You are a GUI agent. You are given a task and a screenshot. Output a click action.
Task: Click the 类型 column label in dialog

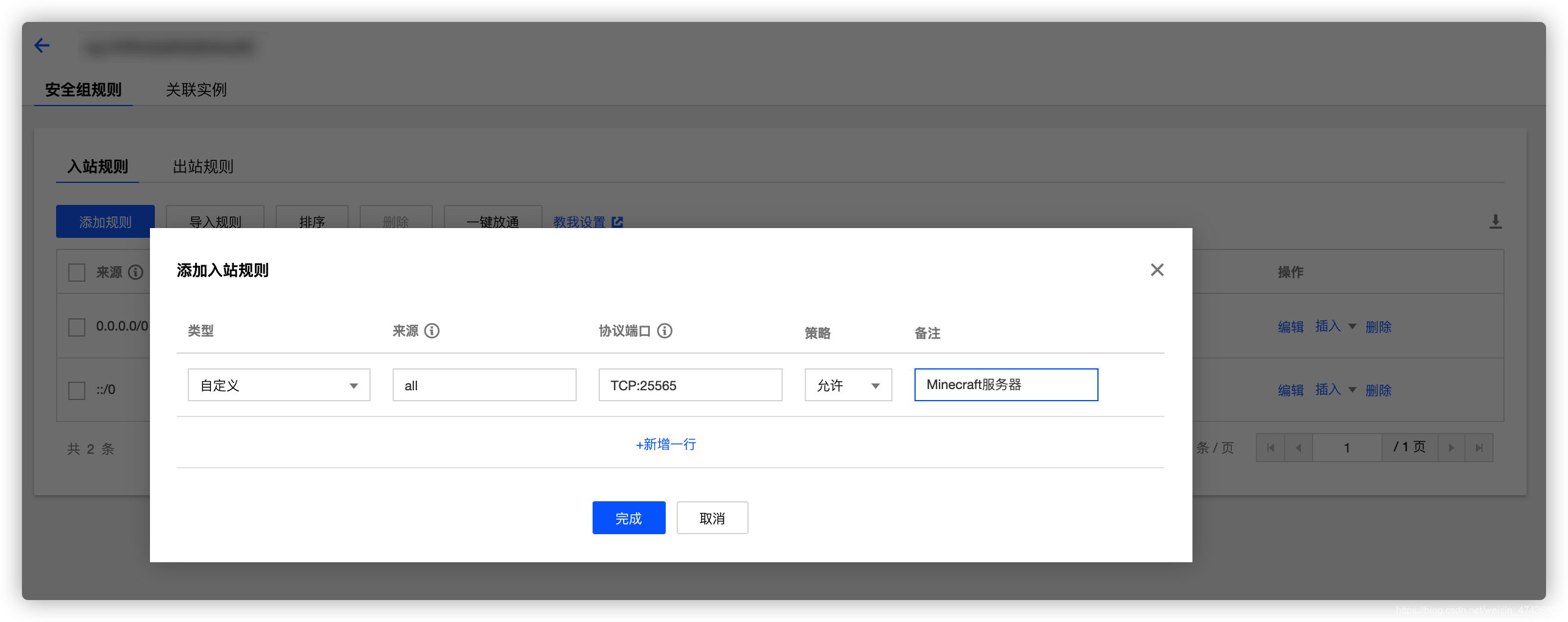pos(201,331)
